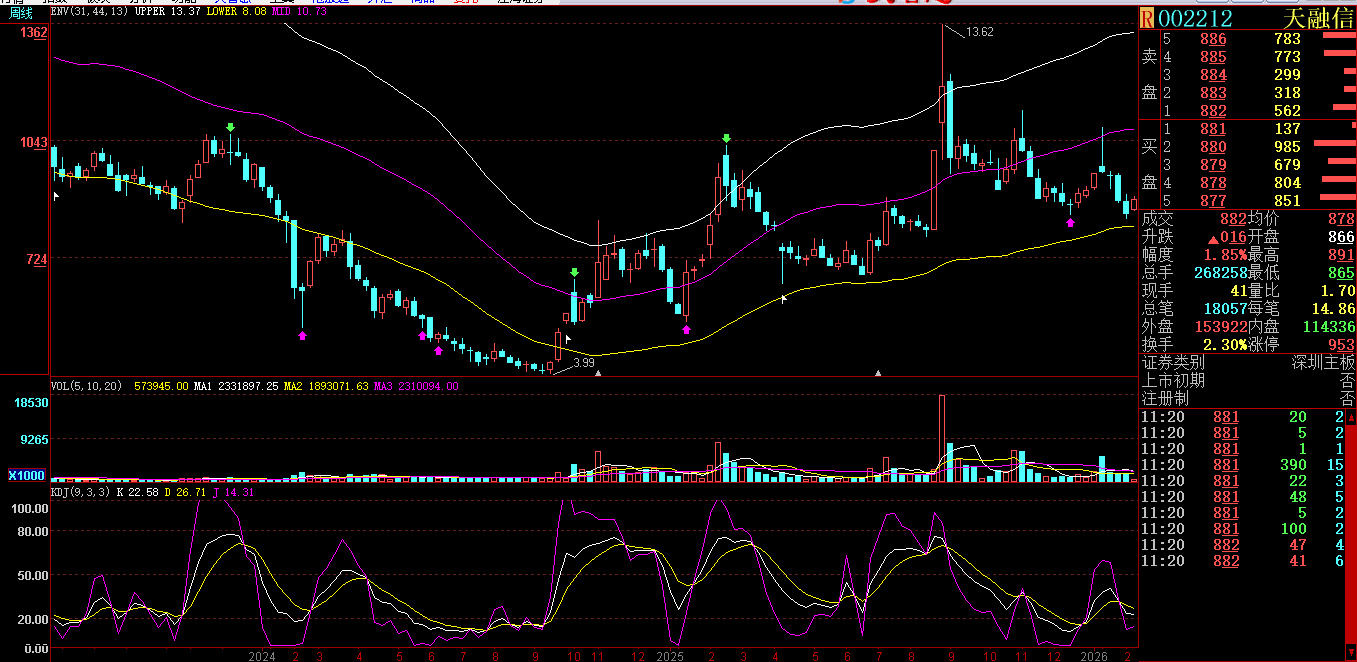Viewport: 1357px width, 662px height.
Task: Click the MID 10.73 value
Action: 299,11
